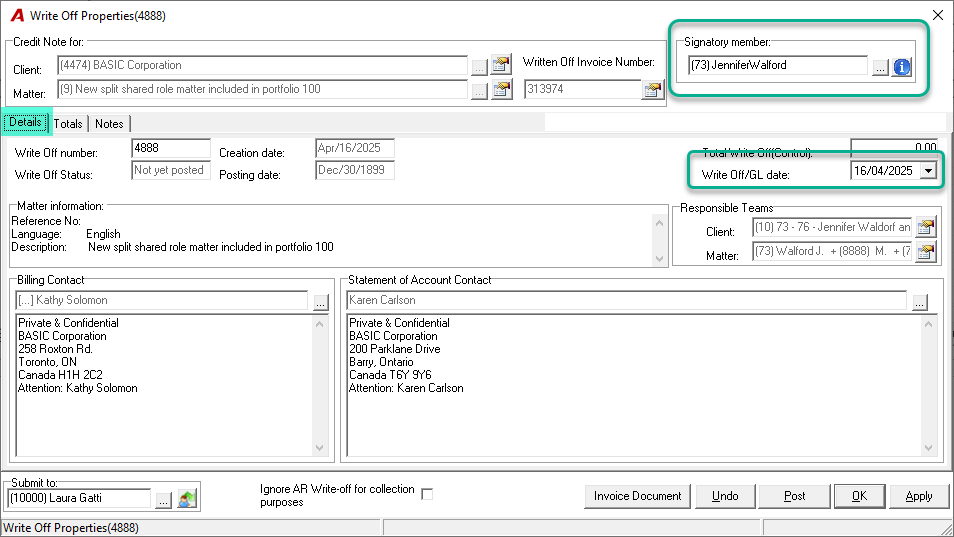Click the matter Description text line

pos(173,248)
